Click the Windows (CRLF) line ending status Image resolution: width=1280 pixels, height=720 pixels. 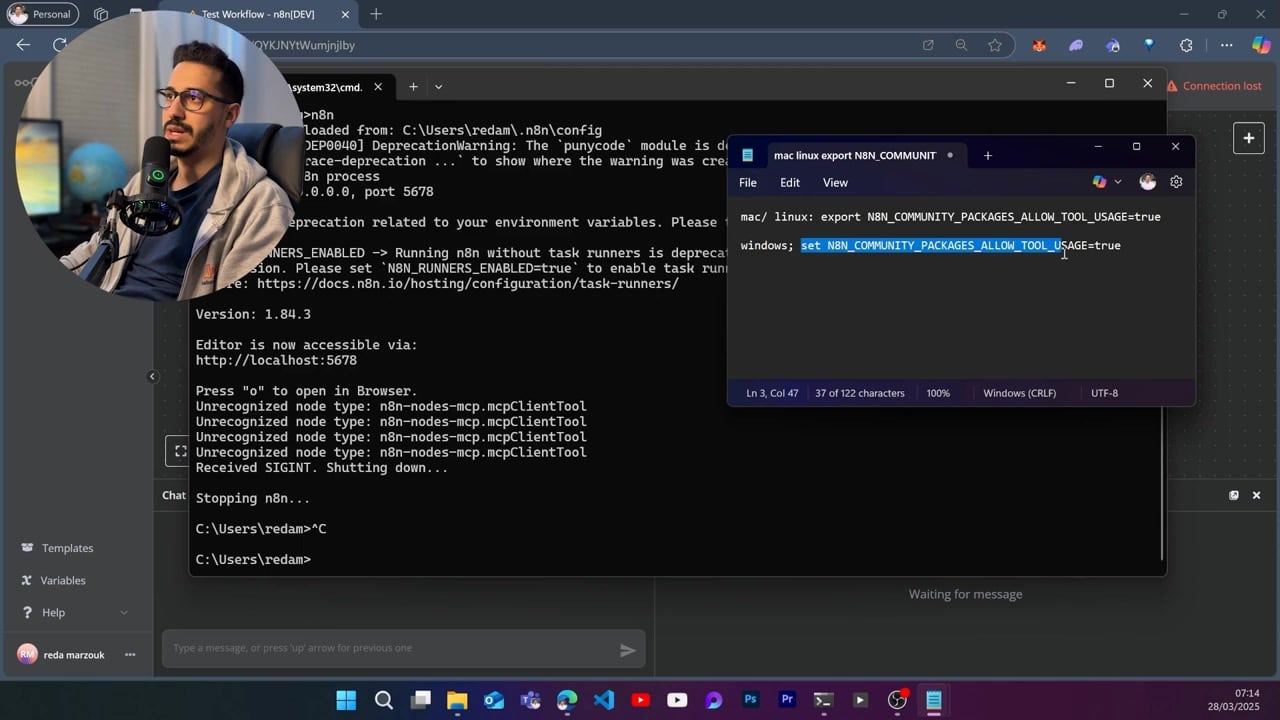(x=1019, y=393)
